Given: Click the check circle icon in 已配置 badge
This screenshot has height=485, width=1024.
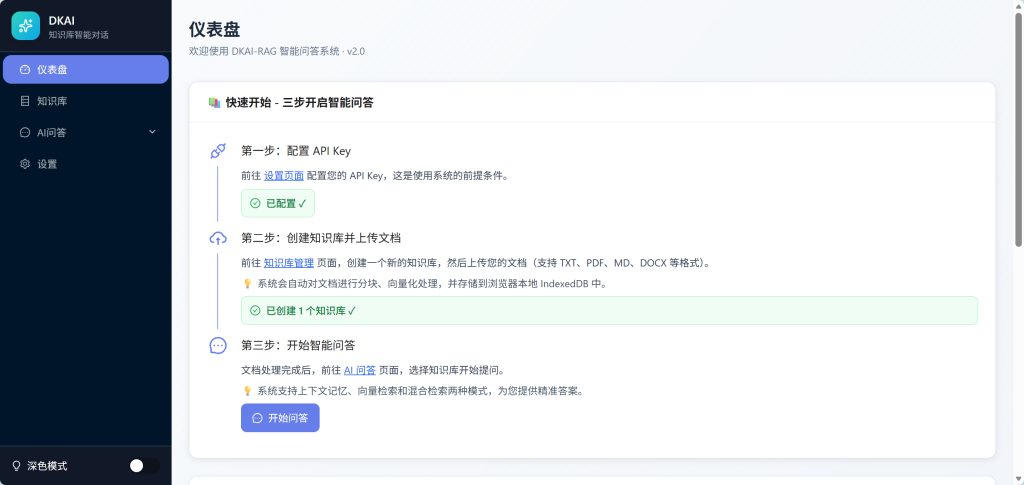Looking at the screenshot, I should pyautogui.click(x=255, y=204).
